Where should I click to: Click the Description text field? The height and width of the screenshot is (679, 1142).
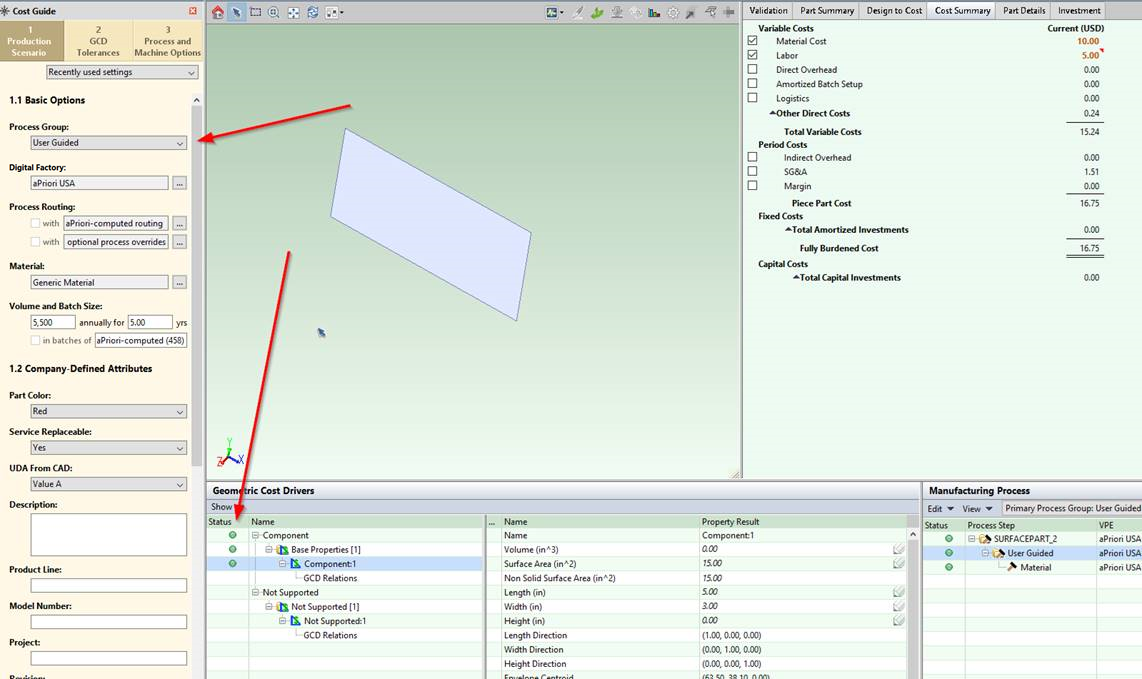pos(108,534)
